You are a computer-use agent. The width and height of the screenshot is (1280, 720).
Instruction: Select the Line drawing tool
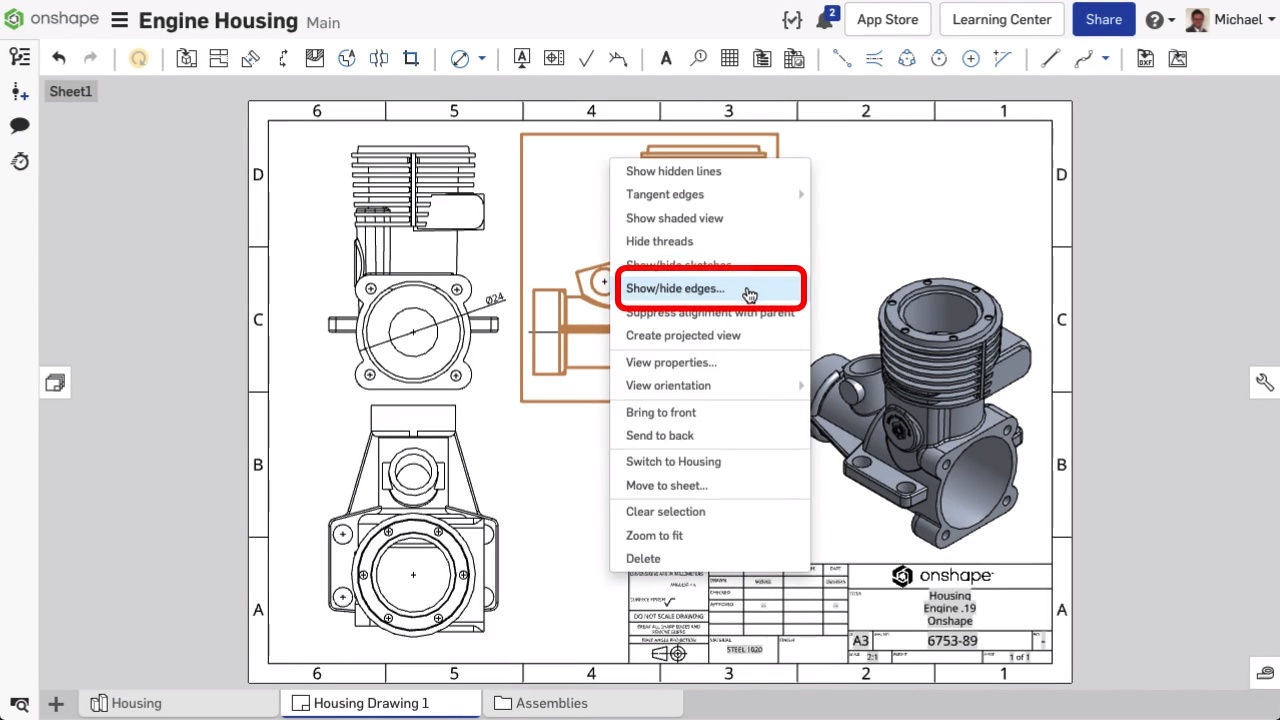coord(1050,59)
